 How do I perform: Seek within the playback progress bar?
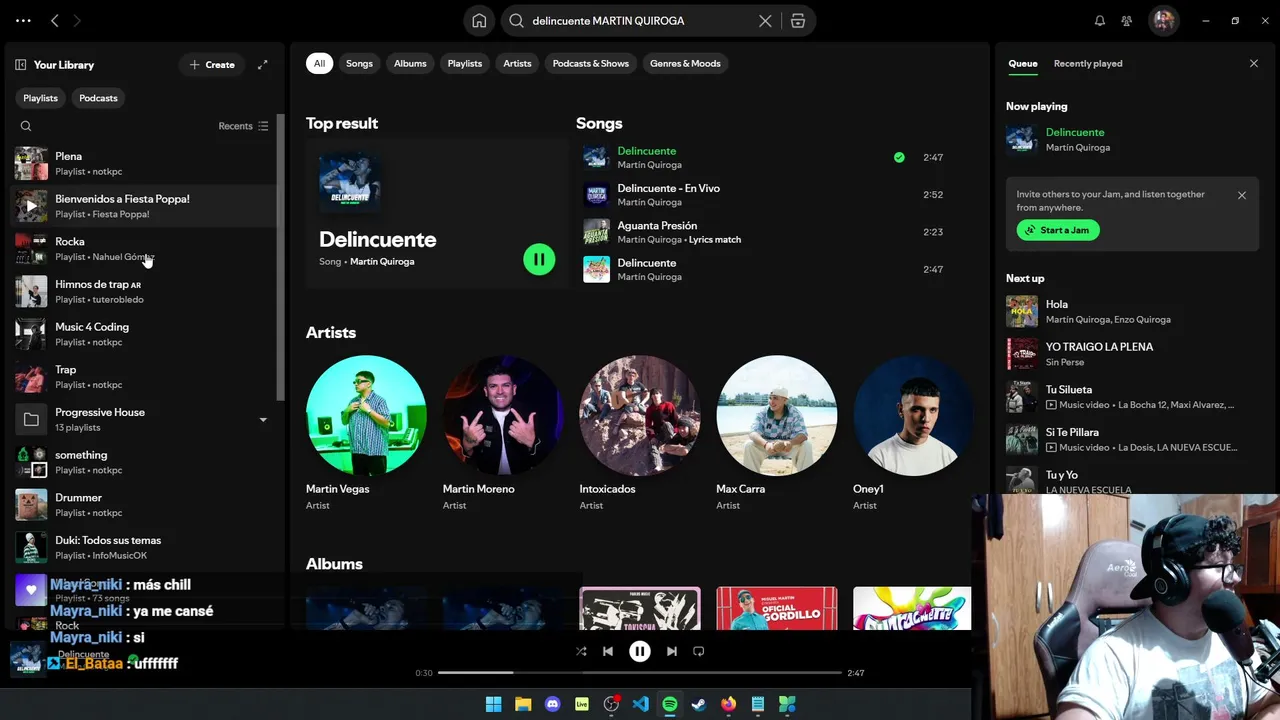640,673
